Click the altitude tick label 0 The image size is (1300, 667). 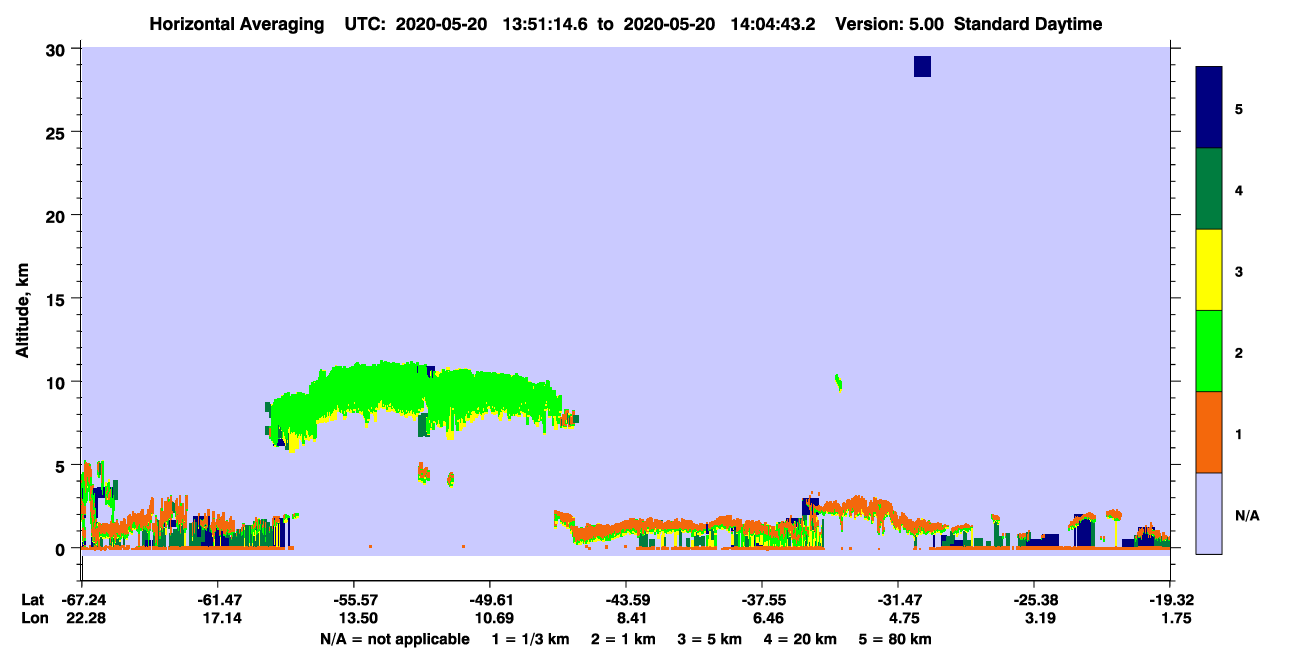click(x=62, y=548)
